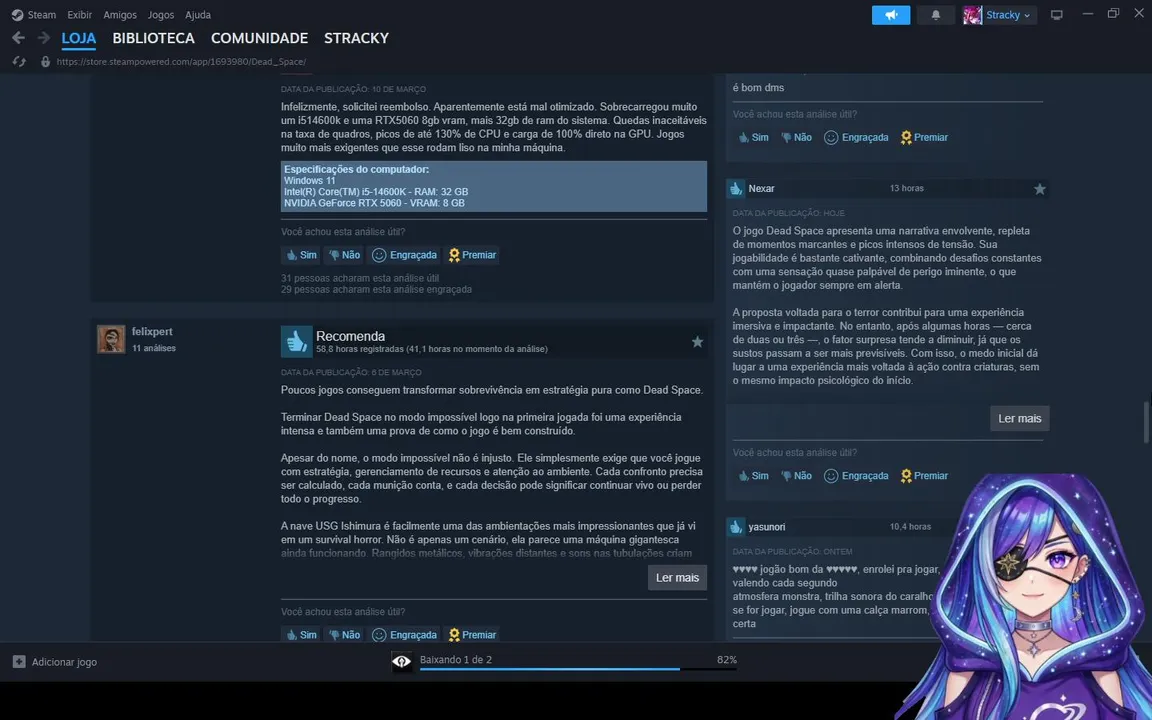This screenshot has height=720, width=1152.
Task: Switch to the COMUNIDADE tab
Action: pos(259,38)
